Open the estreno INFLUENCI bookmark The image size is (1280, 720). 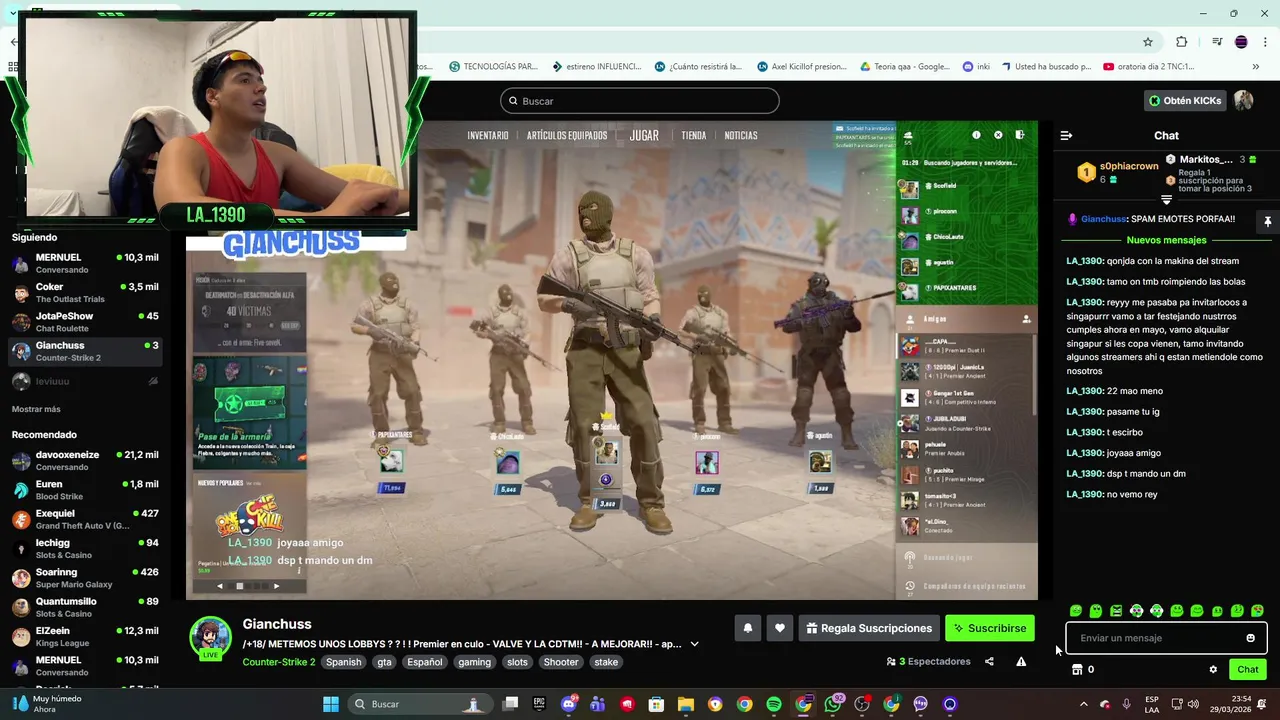595,67
